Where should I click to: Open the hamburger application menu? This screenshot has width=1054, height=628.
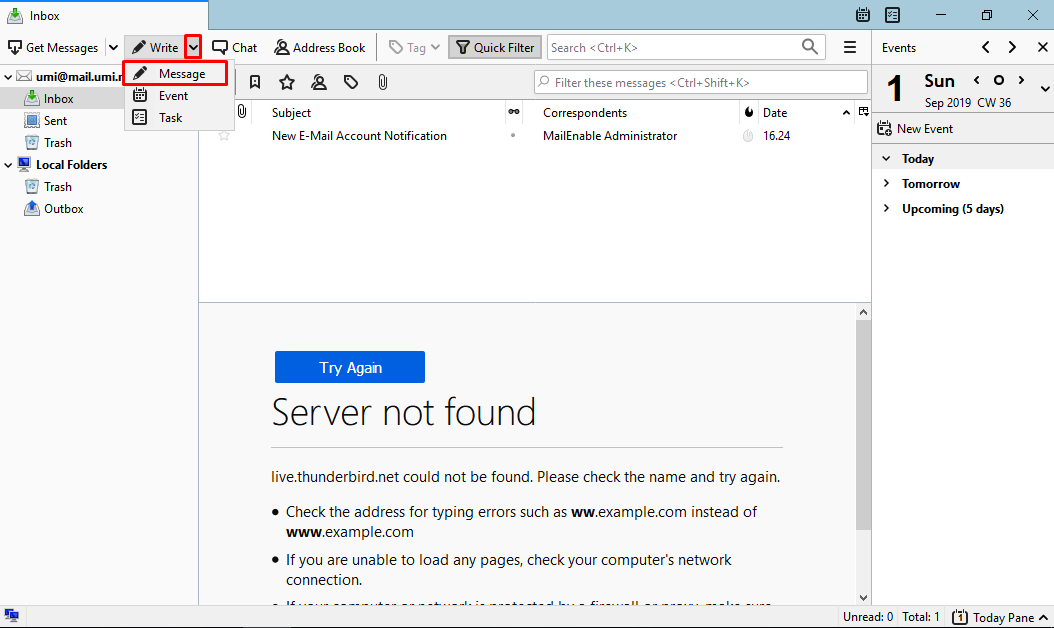click(850, 47)
